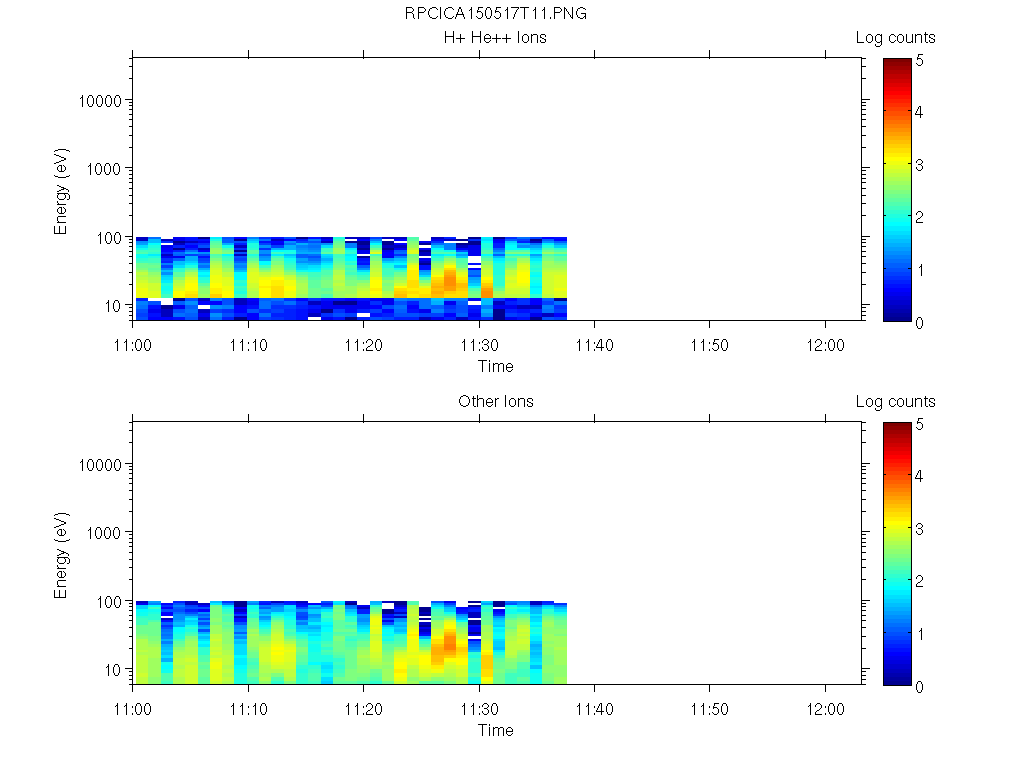Click the Other Ions plot's rainbow colorbar
This screenshot has width=1024, height=768.
point(897,553)
